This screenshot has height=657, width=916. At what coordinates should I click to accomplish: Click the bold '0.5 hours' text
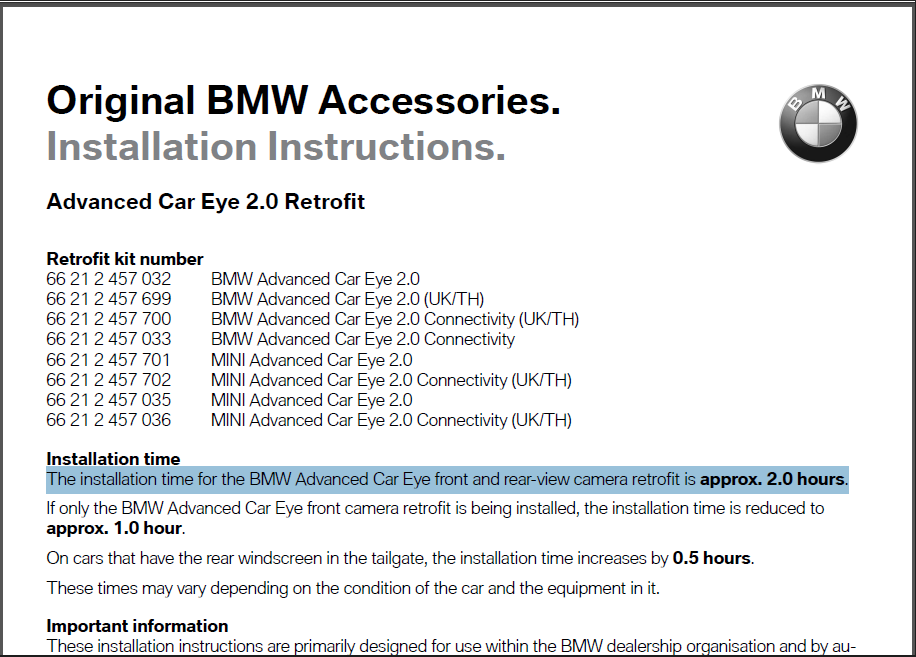712,558
